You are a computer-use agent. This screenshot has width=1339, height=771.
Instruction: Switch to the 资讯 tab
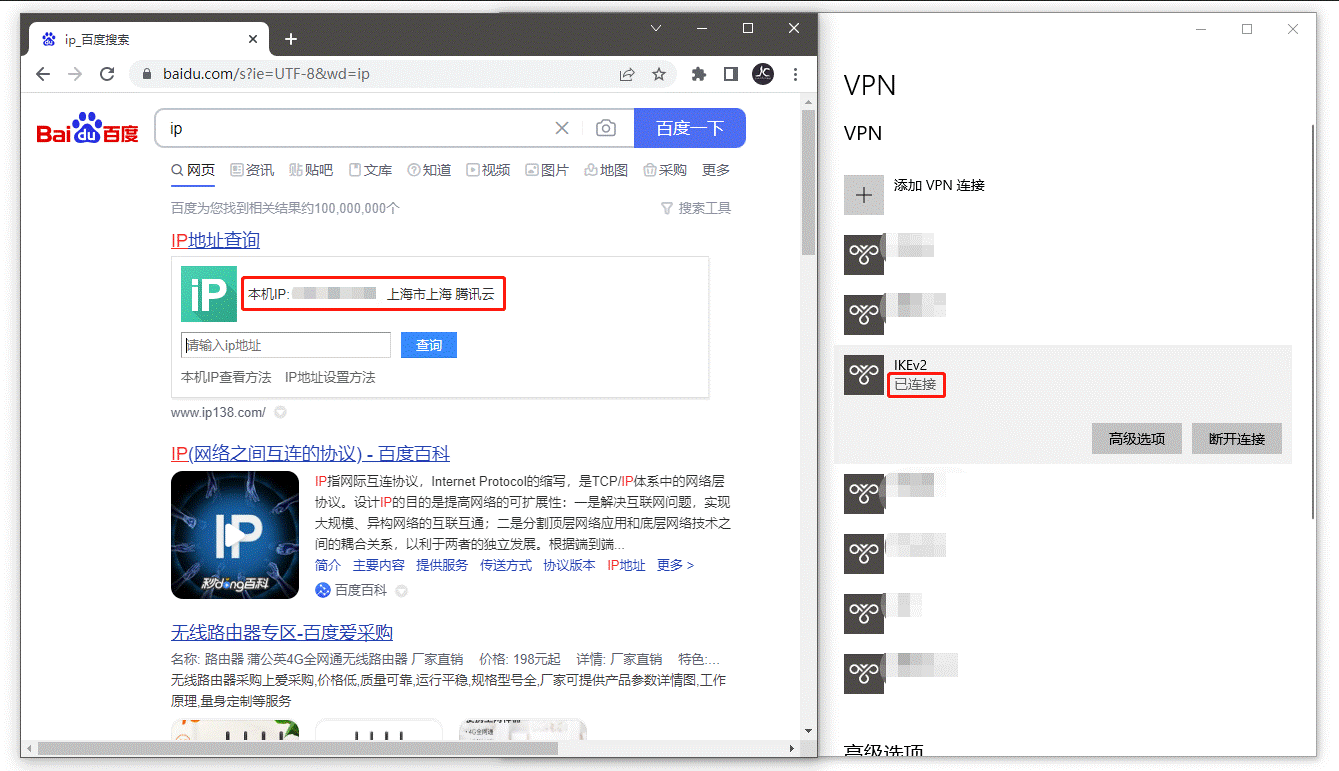point(252,170)
